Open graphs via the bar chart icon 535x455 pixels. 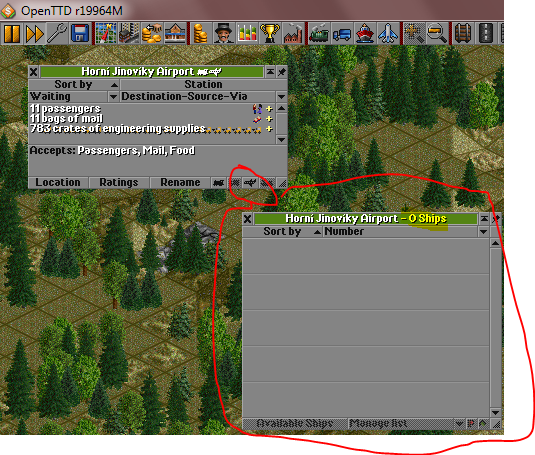[247, 33]
